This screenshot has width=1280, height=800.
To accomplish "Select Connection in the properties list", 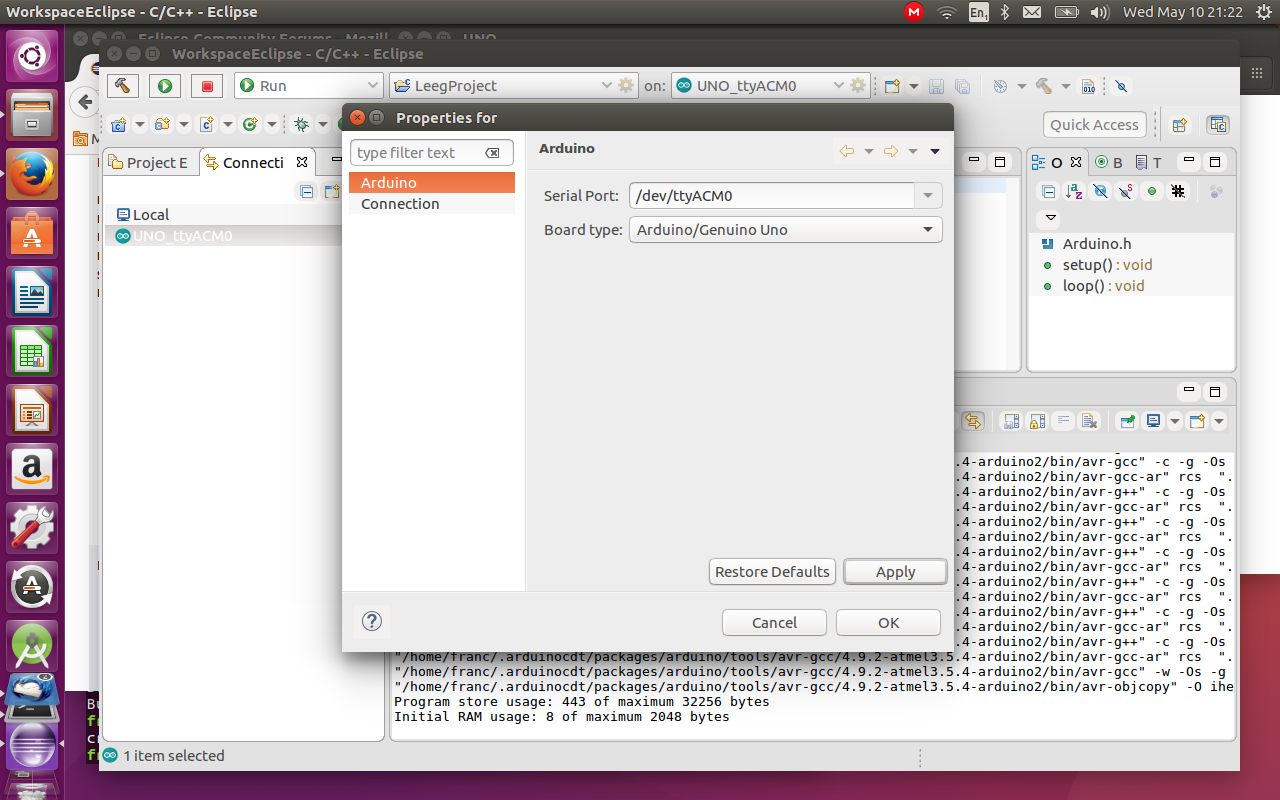I will tap(400, 204).
